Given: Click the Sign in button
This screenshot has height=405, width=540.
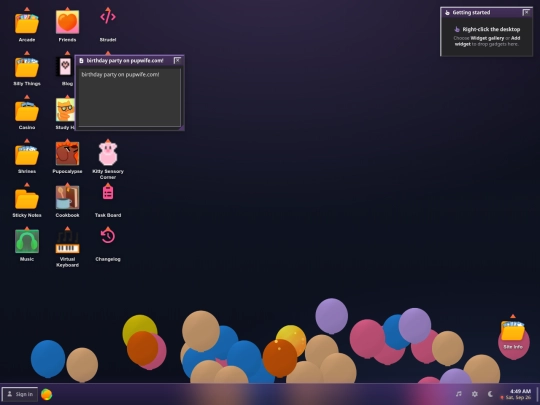Looking at the screenshot, I should (20, 394).
